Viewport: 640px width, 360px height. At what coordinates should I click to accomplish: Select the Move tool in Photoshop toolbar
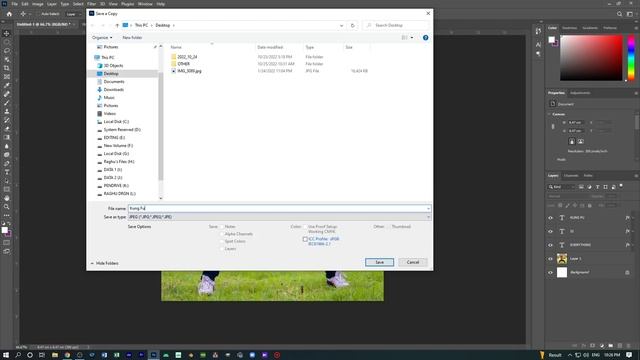tap(7, 33)
